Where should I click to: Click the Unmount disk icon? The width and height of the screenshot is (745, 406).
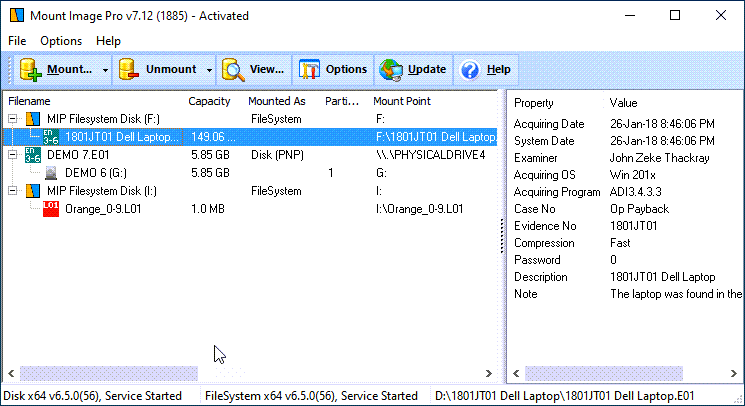(x=129, y=70)
